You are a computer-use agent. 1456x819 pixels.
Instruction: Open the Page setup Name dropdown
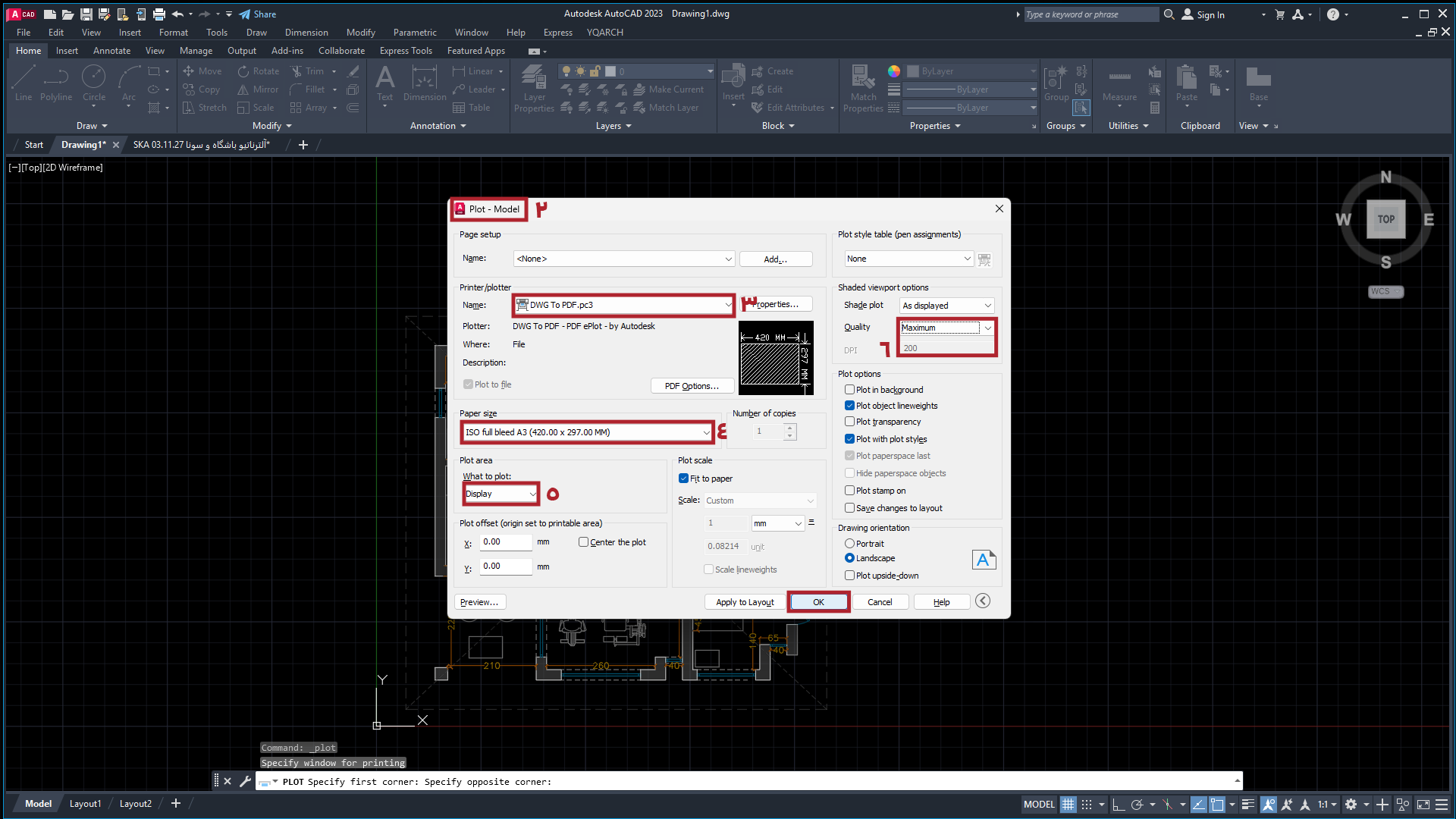(623, 259)
